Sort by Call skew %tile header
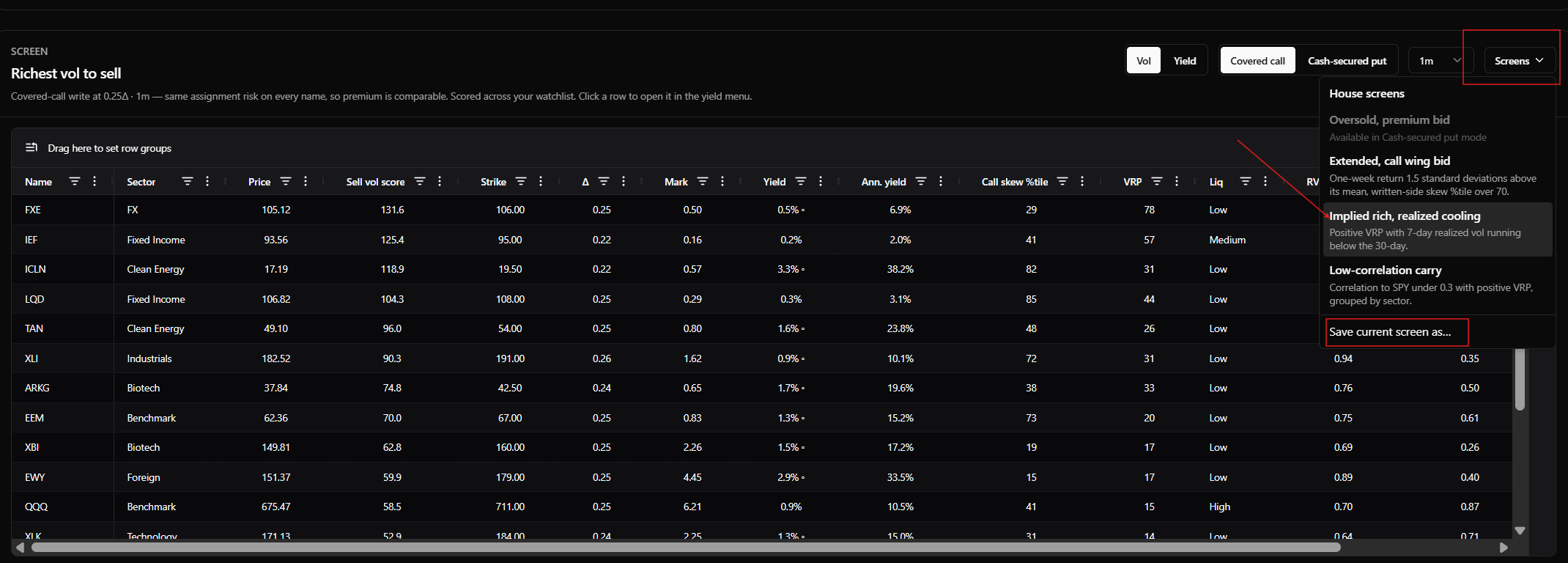Viewport: 1568px width, 563px height. pyautogui.click(x=1015, y=182)
